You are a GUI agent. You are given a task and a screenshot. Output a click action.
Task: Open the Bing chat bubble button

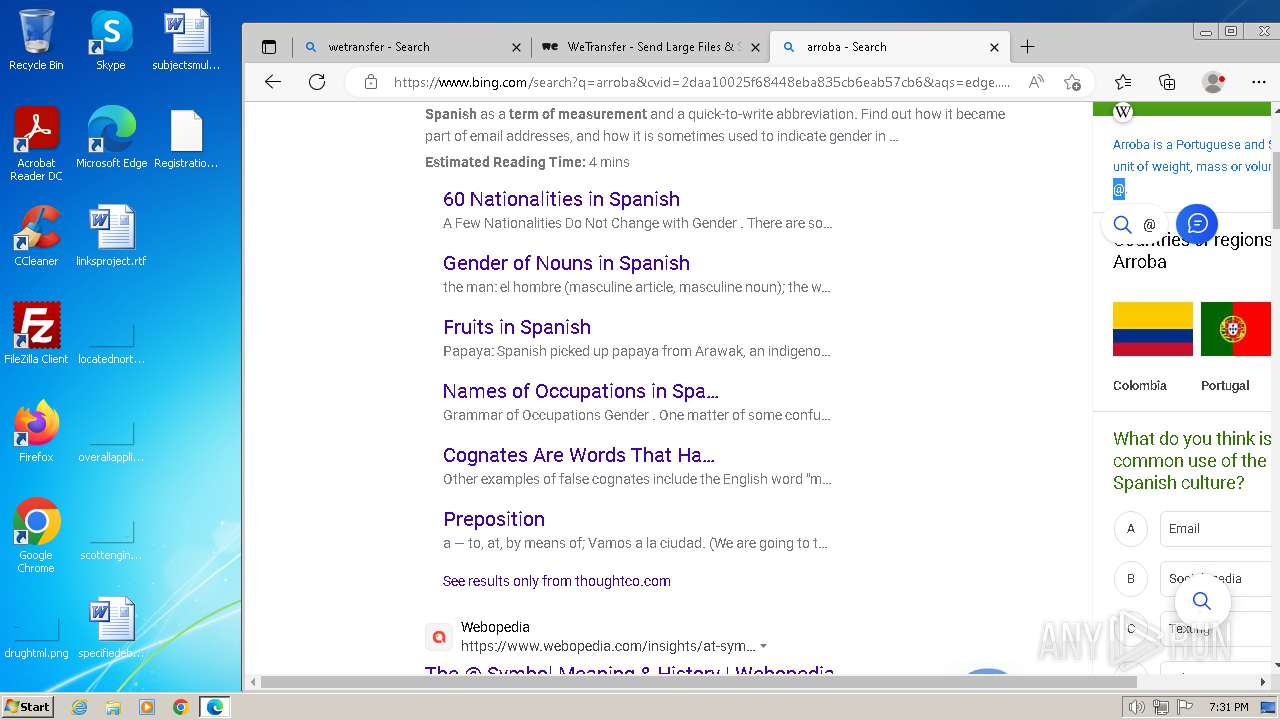point(1197,224)
